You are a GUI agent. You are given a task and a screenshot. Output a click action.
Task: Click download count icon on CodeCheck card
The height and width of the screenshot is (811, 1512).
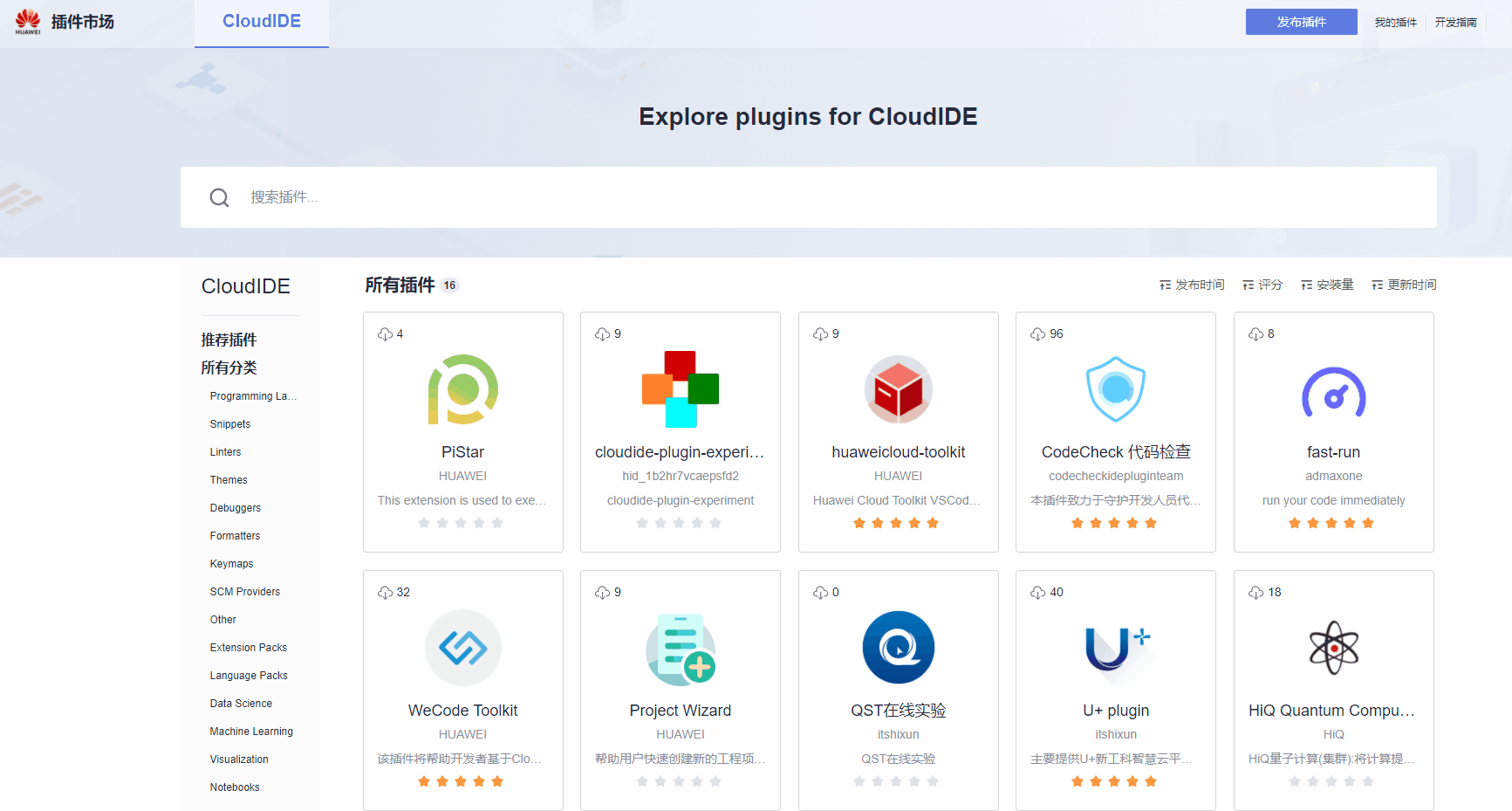pyautogui.click(x=1038, y=334)
